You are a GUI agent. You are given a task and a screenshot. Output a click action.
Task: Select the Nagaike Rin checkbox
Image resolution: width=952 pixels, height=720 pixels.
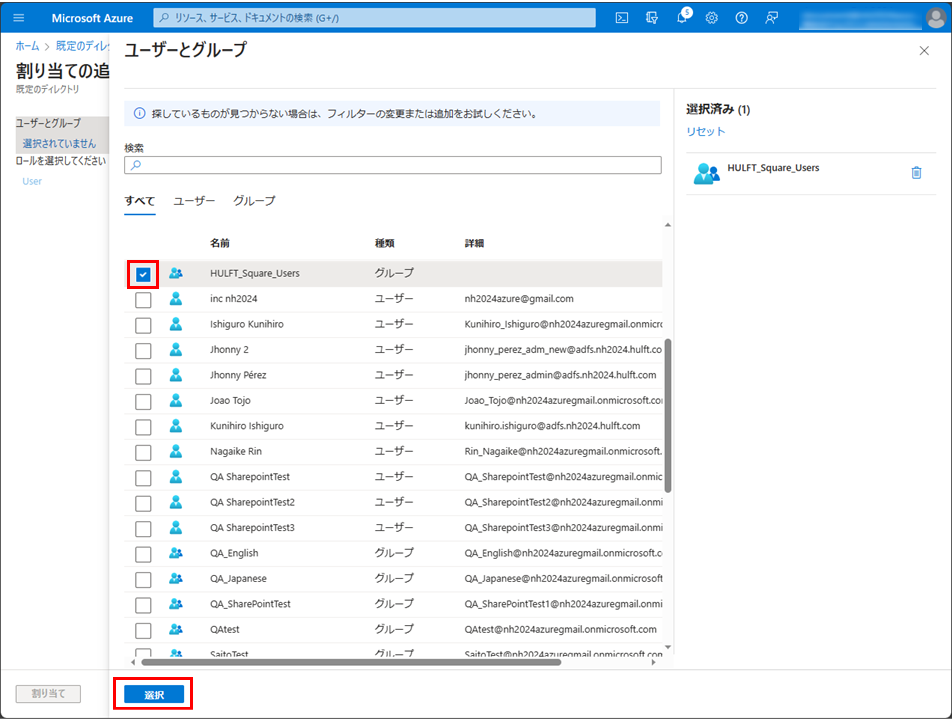click(x=143, y=452)
